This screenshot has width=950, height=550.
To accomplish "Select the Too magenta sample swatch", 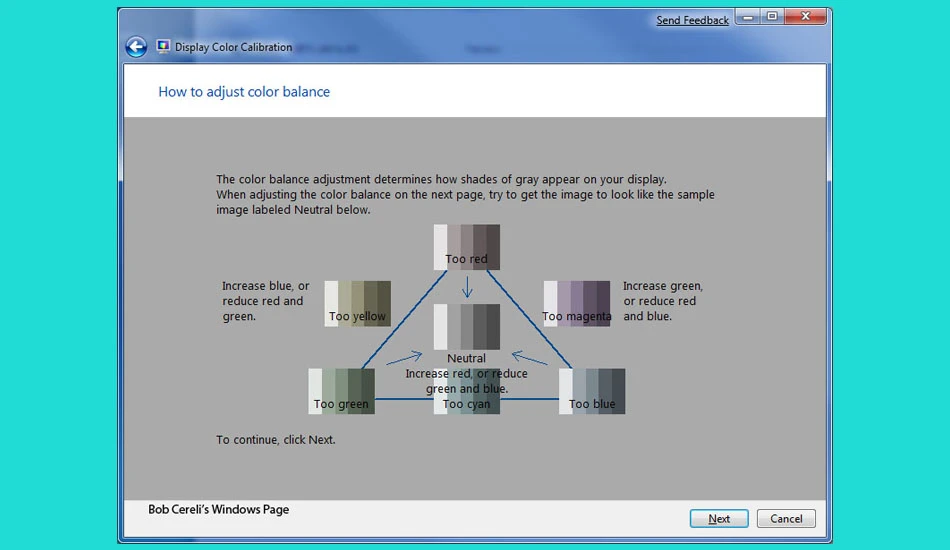I will click(577, 303).
